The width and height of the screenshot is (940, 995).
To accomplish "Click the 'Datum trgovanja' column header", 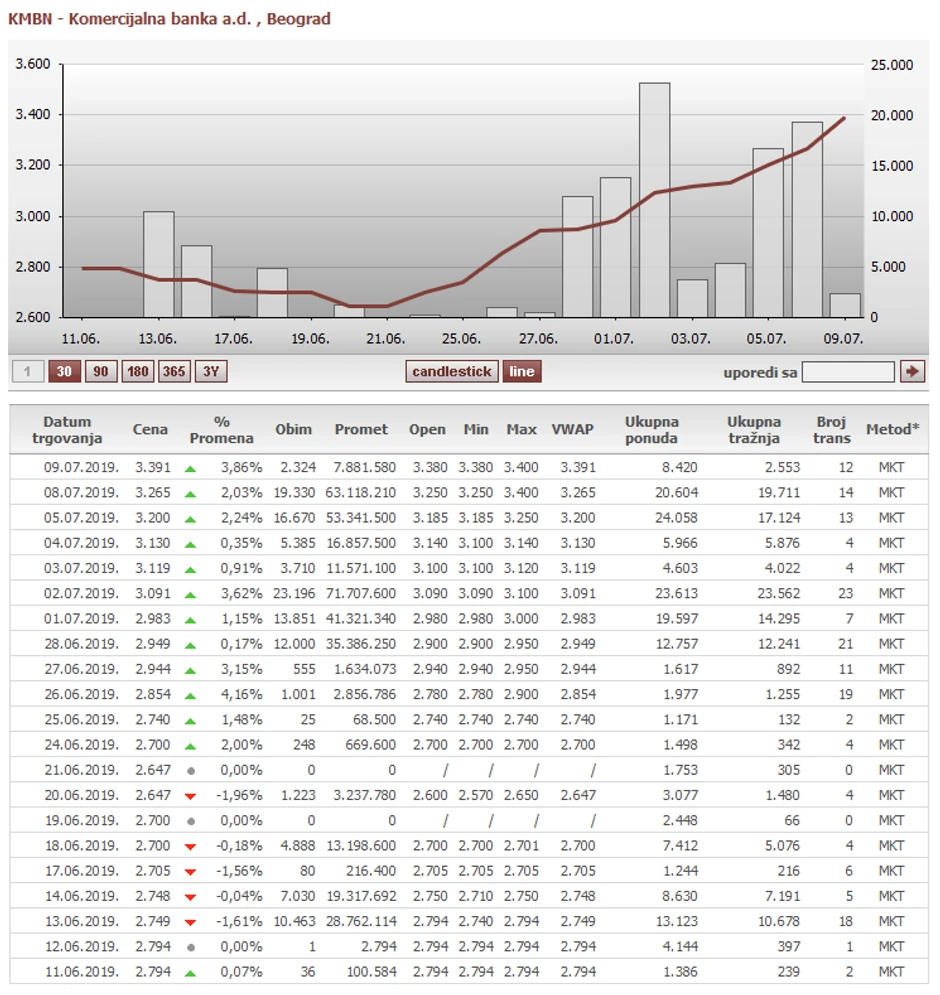I will pyautogui.click(x=67, y=430).
